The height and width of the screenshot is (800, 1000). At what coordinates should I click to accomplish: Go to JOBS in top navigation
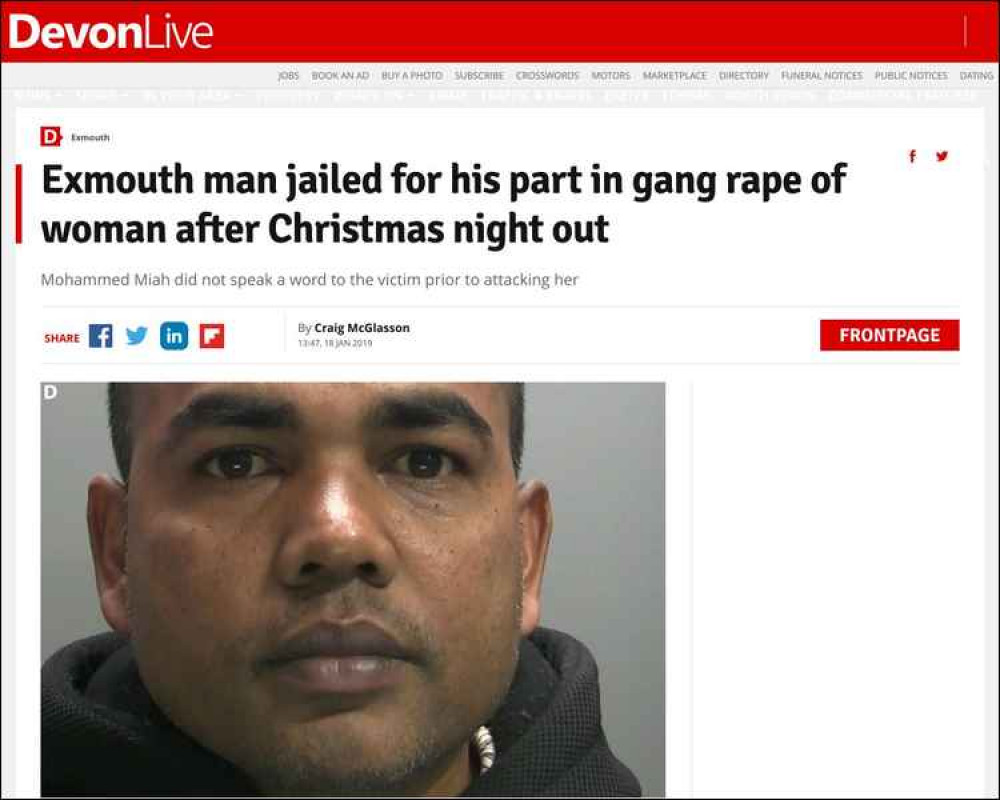click(x=288, y=75)
